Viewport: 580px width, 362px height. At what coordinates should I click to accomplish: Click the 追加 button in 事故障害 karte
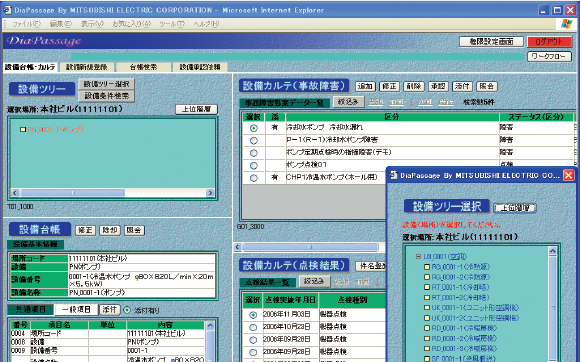click(365, 87)
